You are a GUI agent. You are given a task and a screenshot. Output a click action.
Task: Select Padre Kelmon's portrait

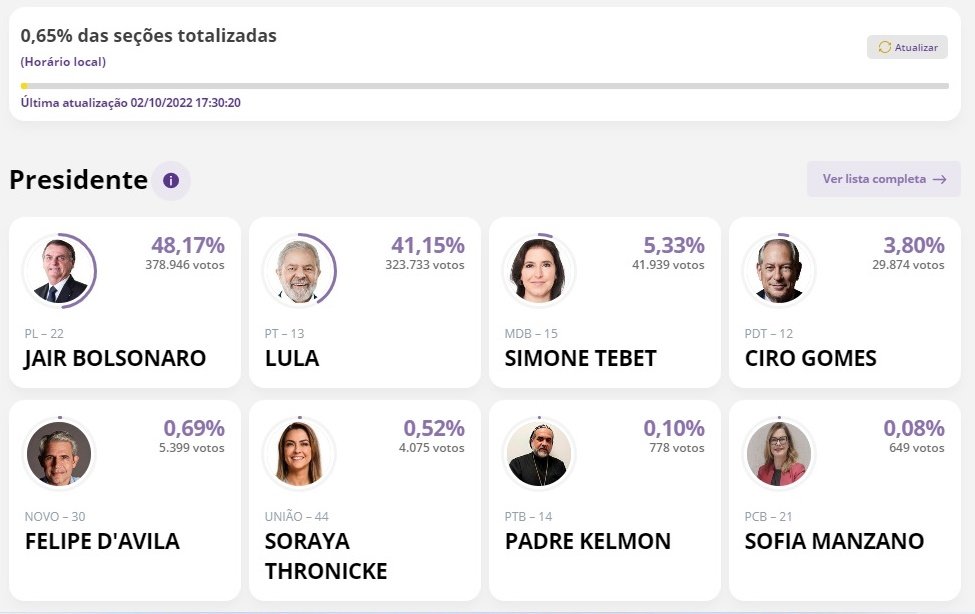(540, 454)
